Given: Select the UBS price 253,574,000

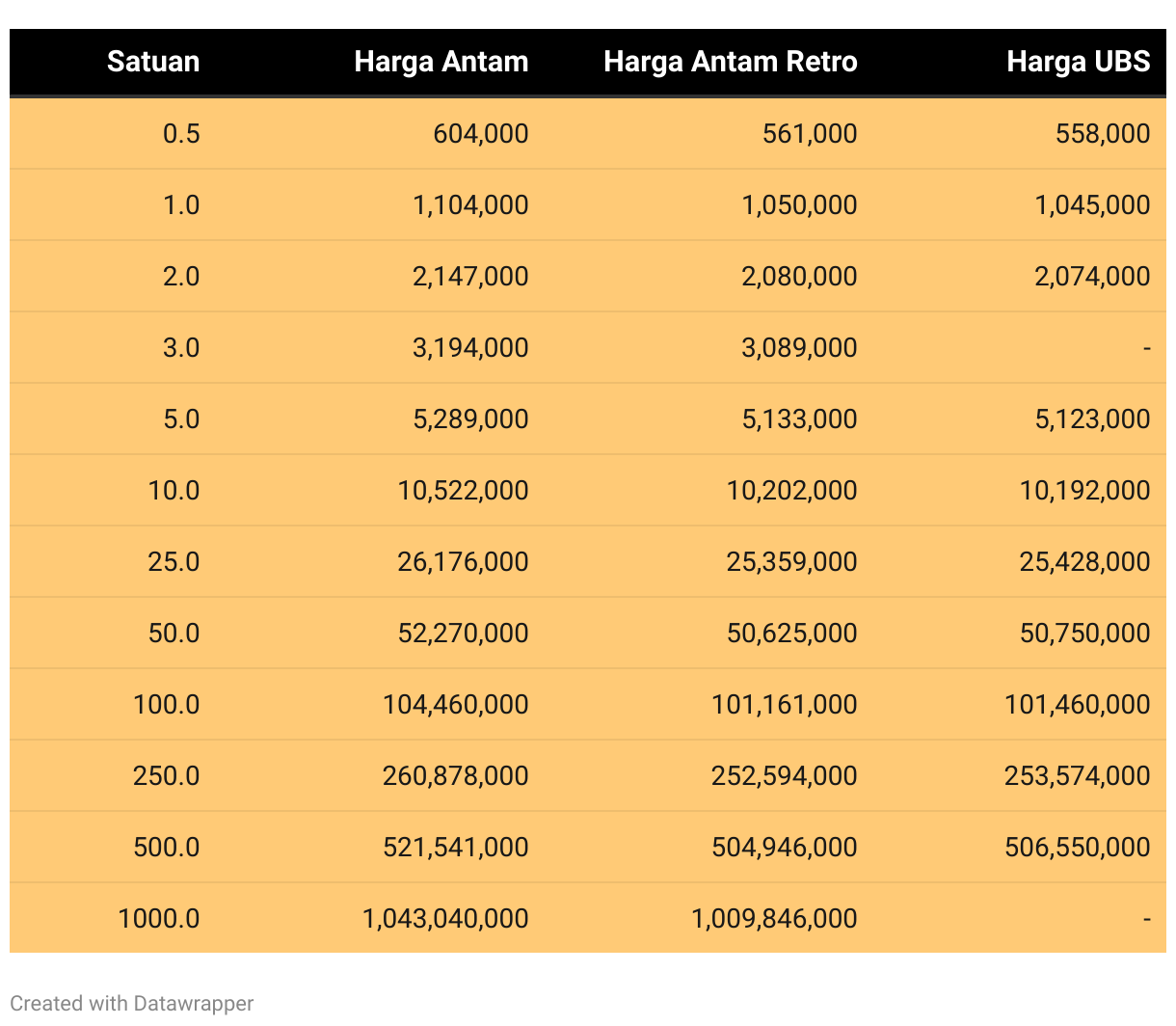Looking at the screenshot, I should pyautogui.click(x=1077, y=775).
